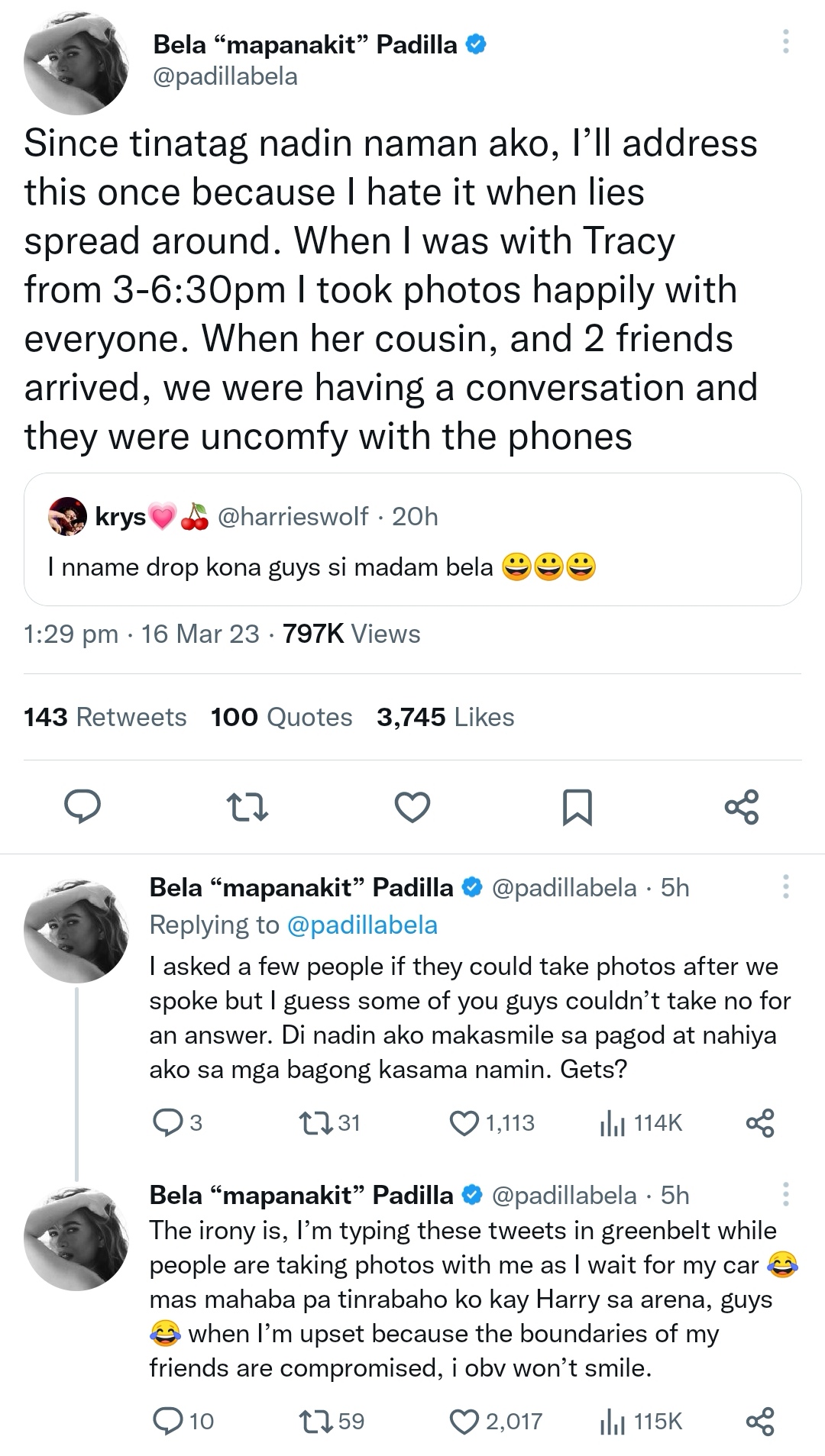Screen dimensions: 825x1456
Task: Open more options for main tweet
Action: pos(785,41)
